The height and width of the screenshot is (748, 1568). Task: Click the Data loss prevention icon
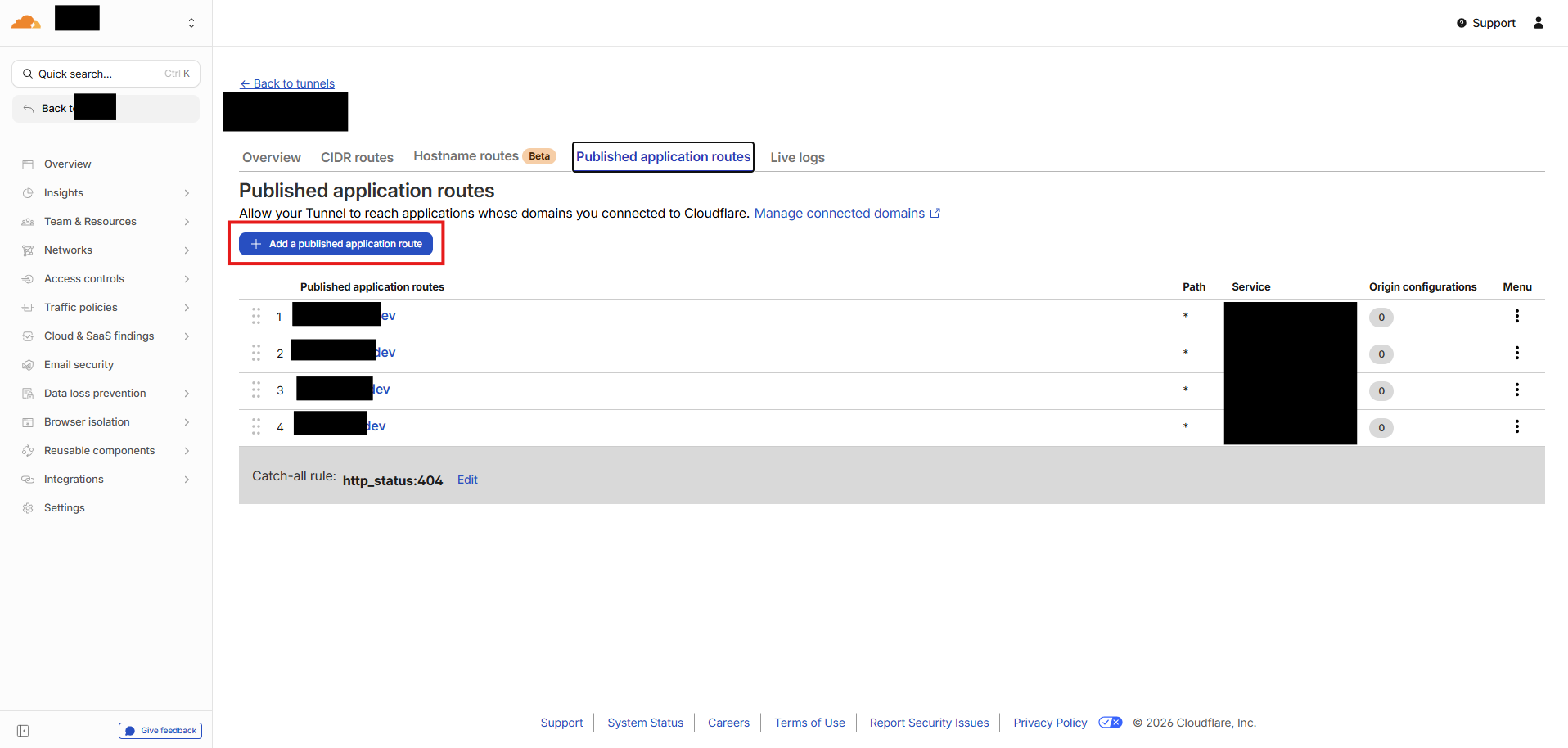pos(28,394)
